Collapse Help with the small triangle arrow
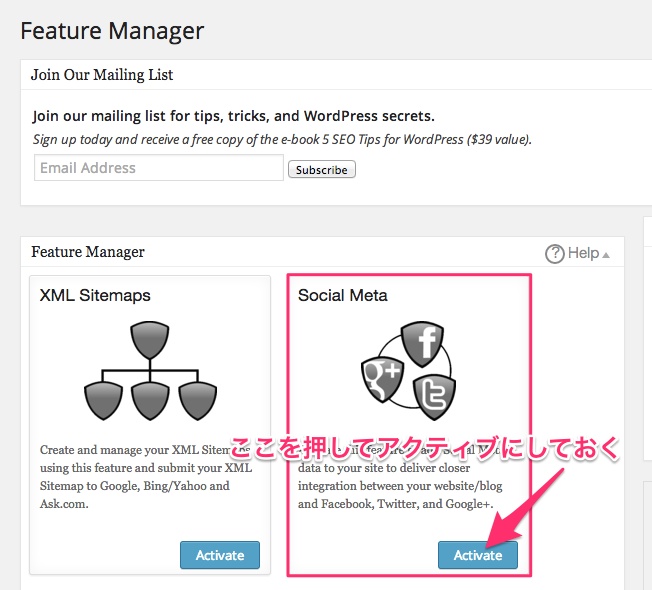This screenshot has height=590, width=652. point(606,255)
